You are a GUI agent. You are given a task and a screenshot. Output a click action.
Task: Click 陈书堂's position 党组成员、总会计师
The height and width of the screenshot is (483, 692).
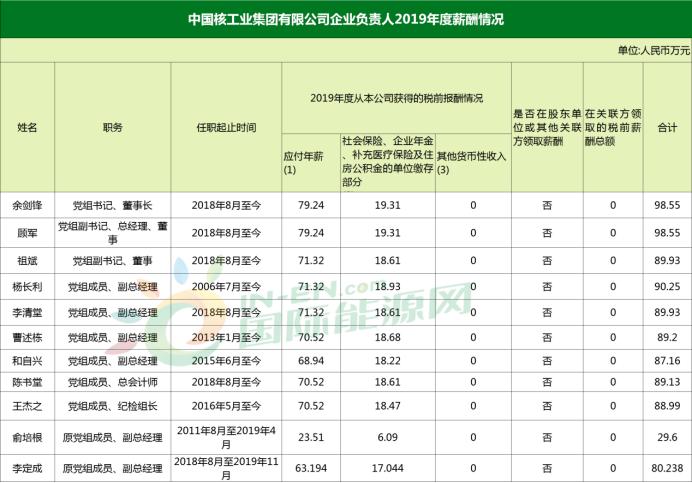[x=113, y=382]
